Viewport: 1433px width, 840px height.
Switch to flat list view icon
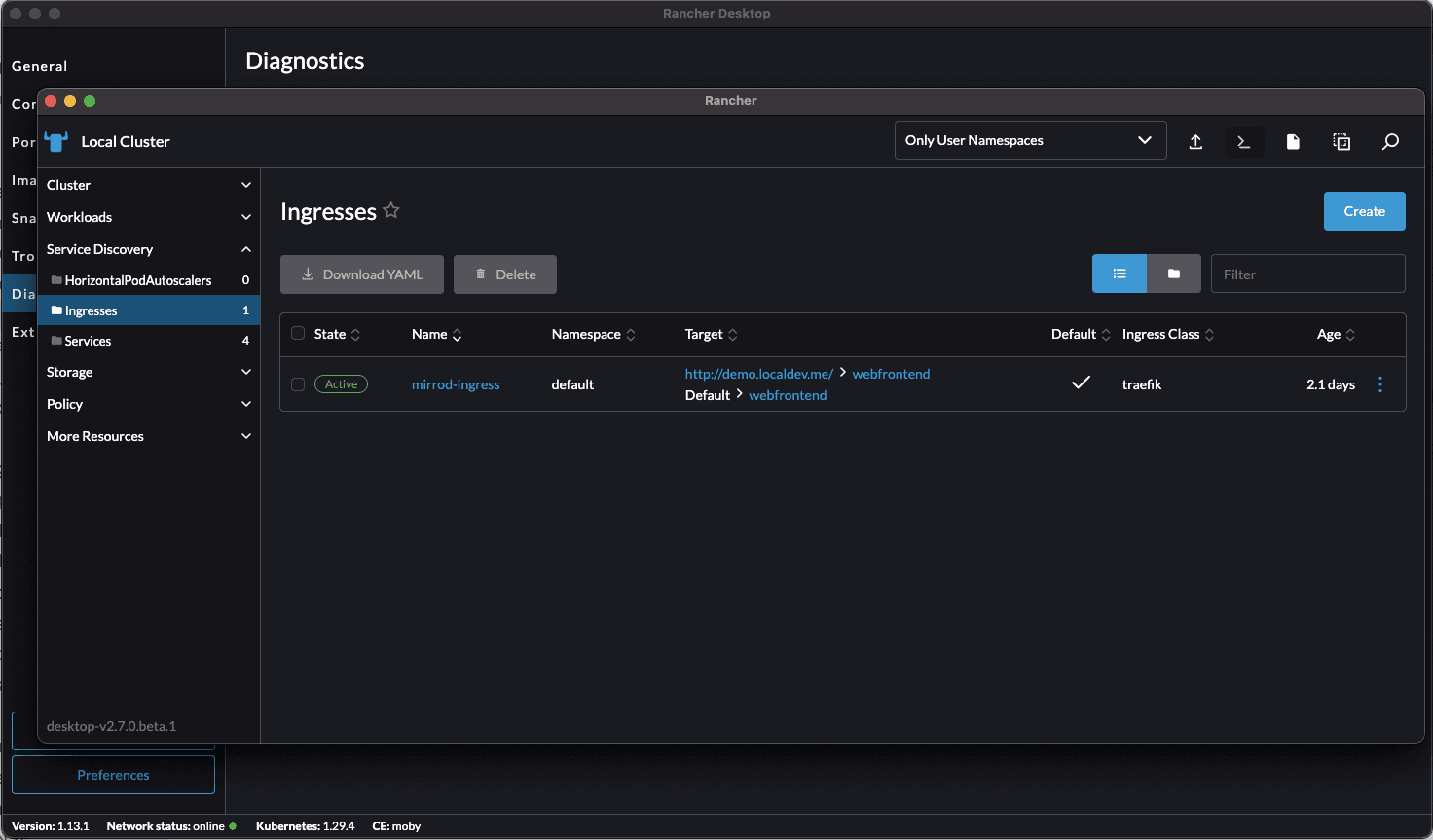click(x=1120, y=274)
